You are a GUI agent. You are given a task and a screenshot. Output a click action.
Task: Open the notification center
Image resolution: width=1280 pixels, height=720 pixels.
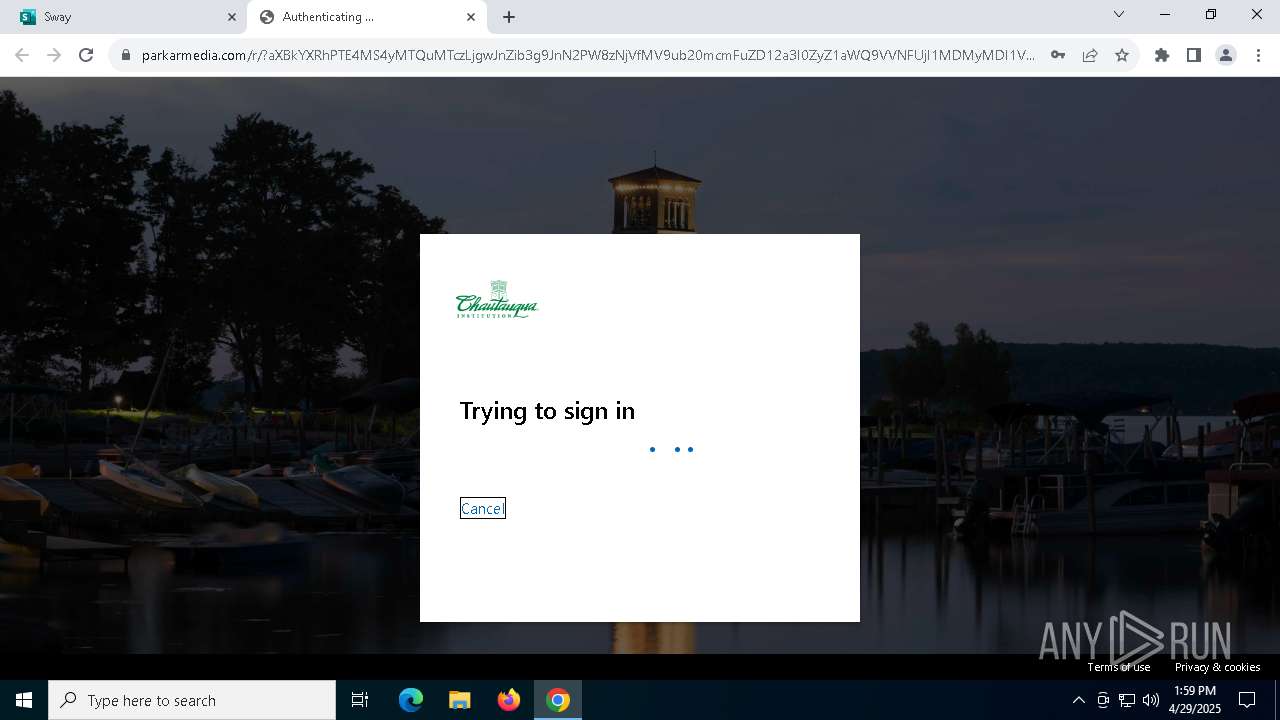pos(1247,700)
